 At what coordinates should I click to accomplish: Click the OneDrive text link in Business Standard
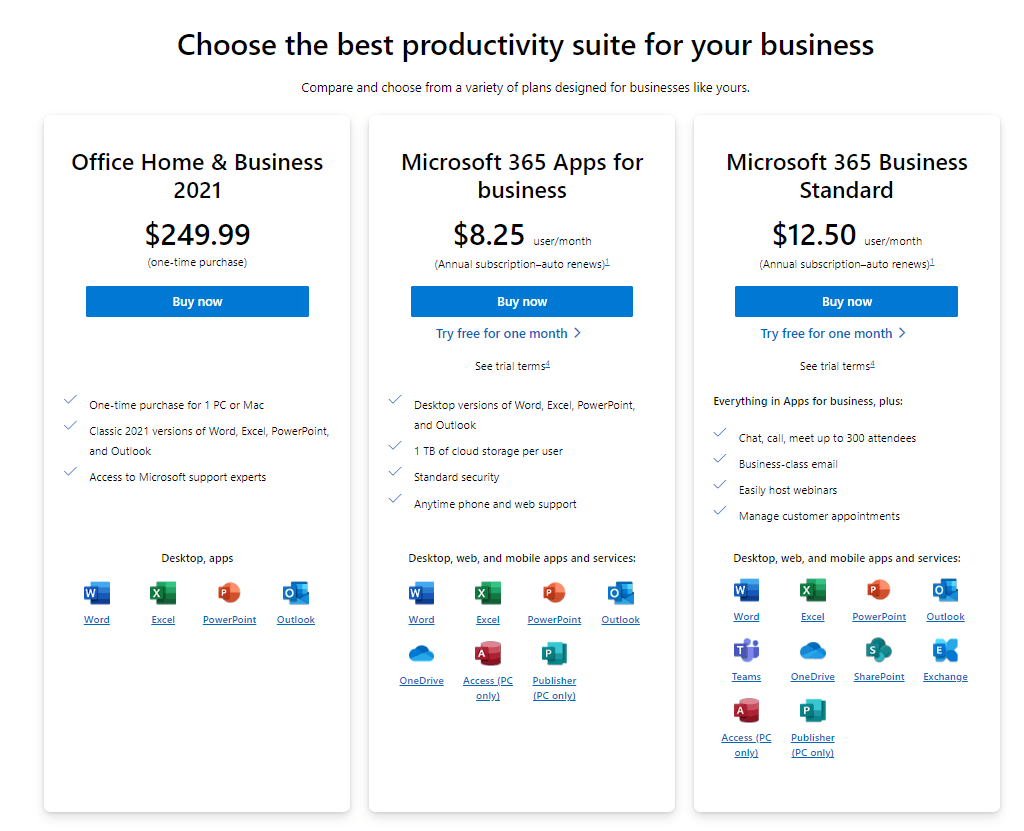click(x=812, y=677)
